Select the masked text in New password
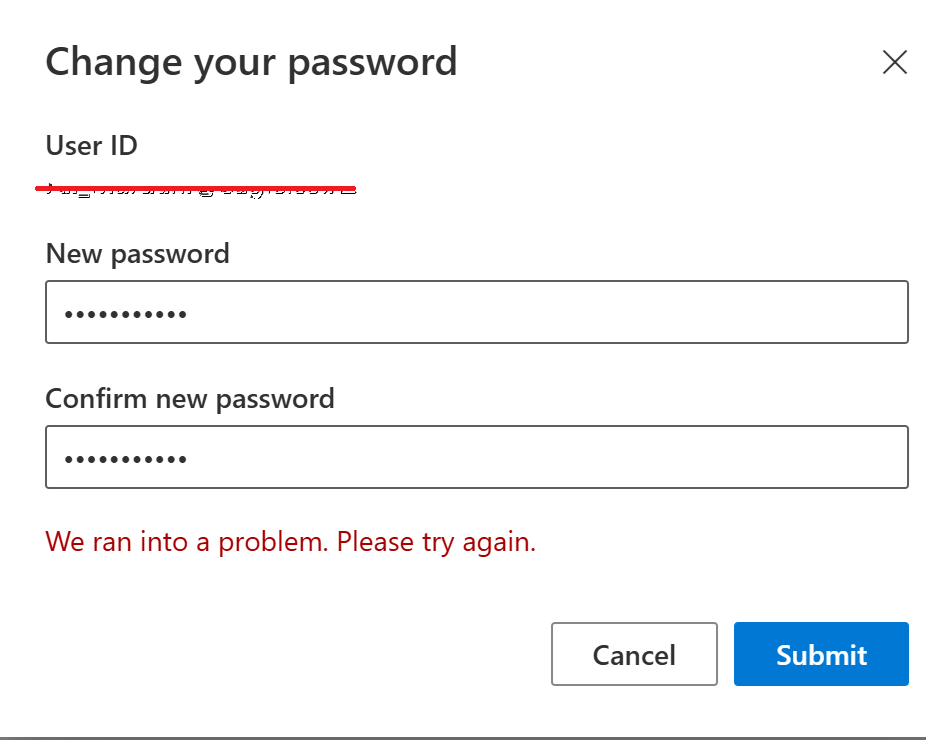The image size is (926, 740). [125, 312]
